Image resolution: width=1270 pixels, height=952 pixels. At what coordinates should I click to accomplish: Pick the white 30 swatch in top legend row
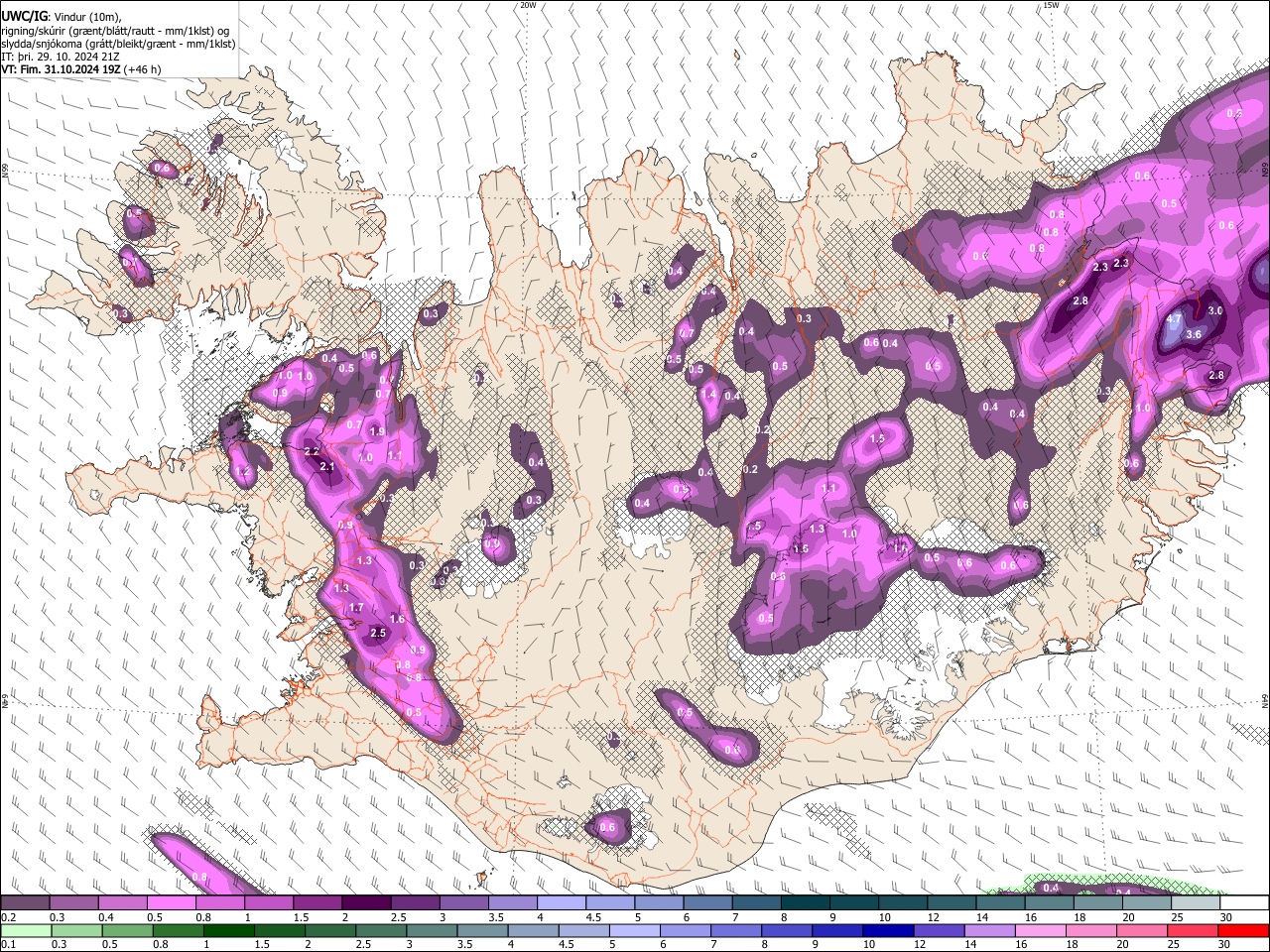pyautogui.click(x=1244, y=902)
